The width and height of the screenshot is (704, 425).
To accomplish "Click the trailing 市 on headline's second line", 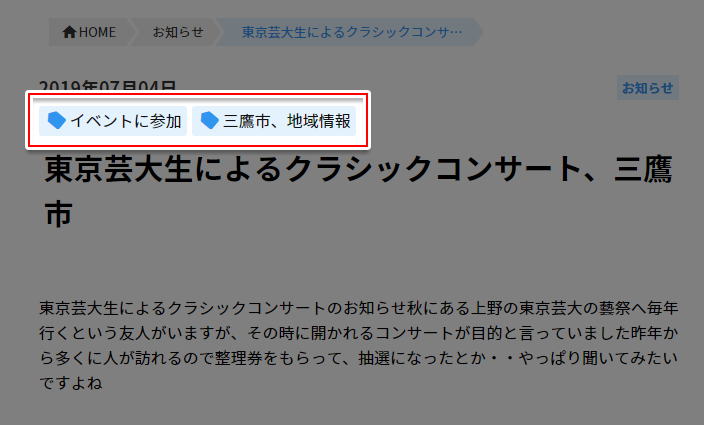I will click(x=59, y=213).
